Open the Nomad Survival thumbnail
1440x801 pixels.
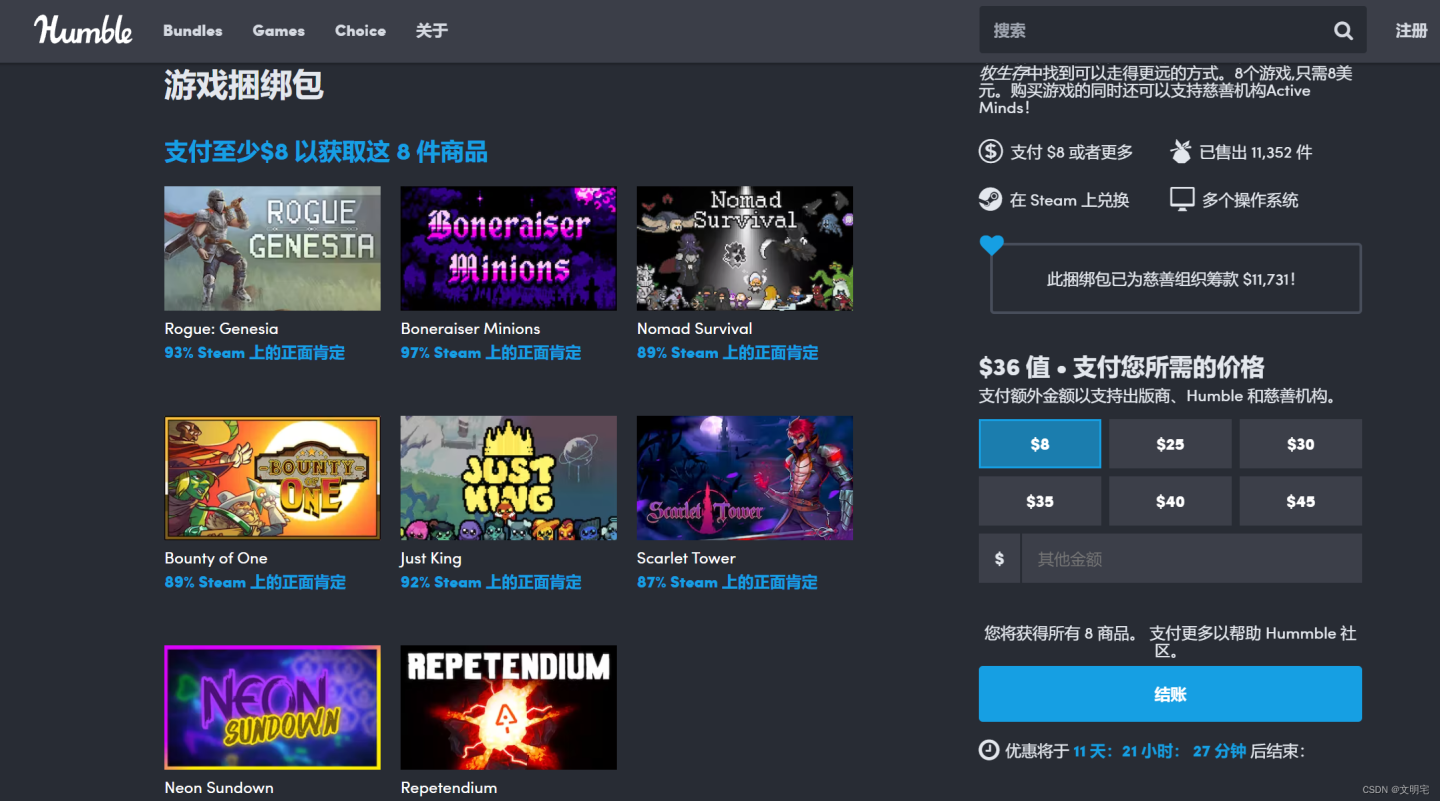[745, 248]
